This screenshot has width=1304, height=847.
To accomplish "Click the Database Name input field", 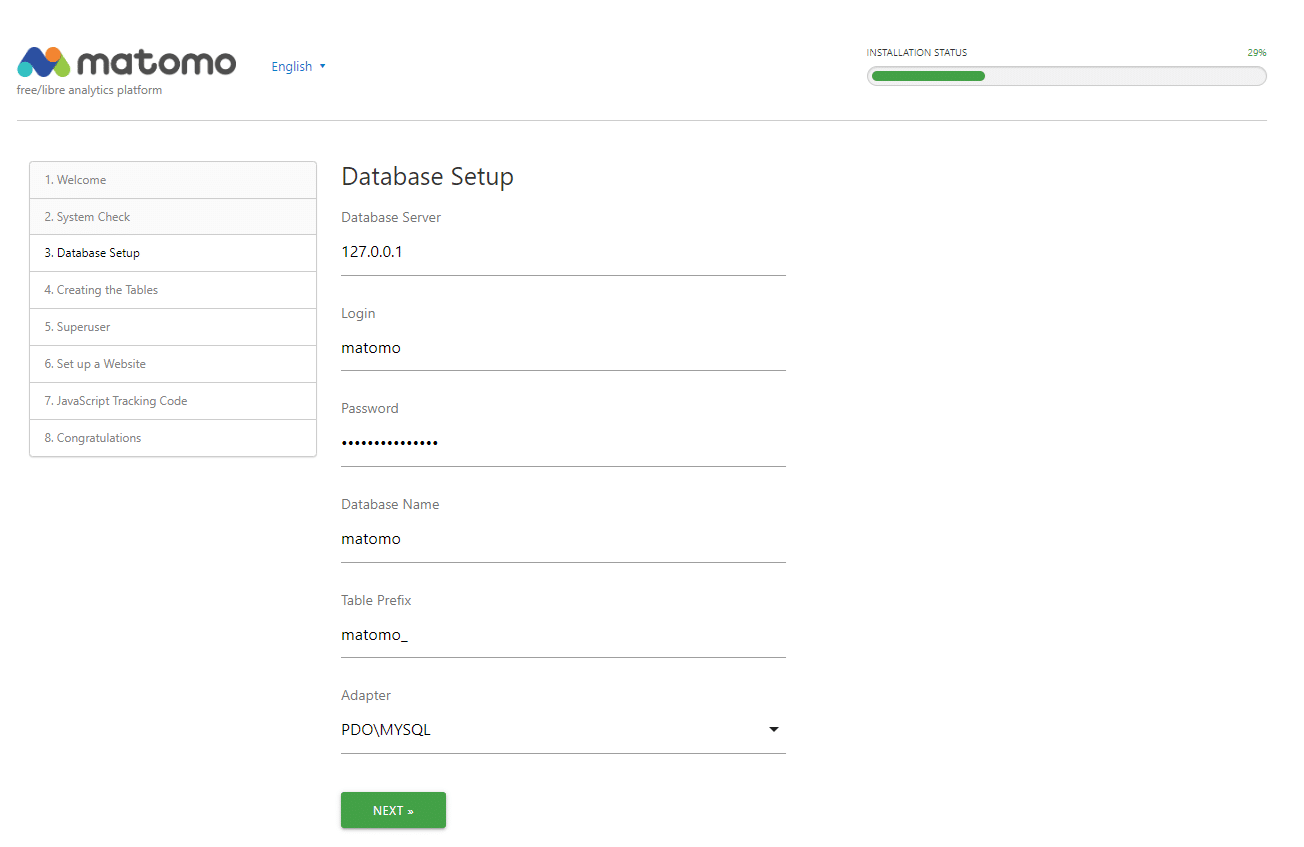I will point(563,539).
